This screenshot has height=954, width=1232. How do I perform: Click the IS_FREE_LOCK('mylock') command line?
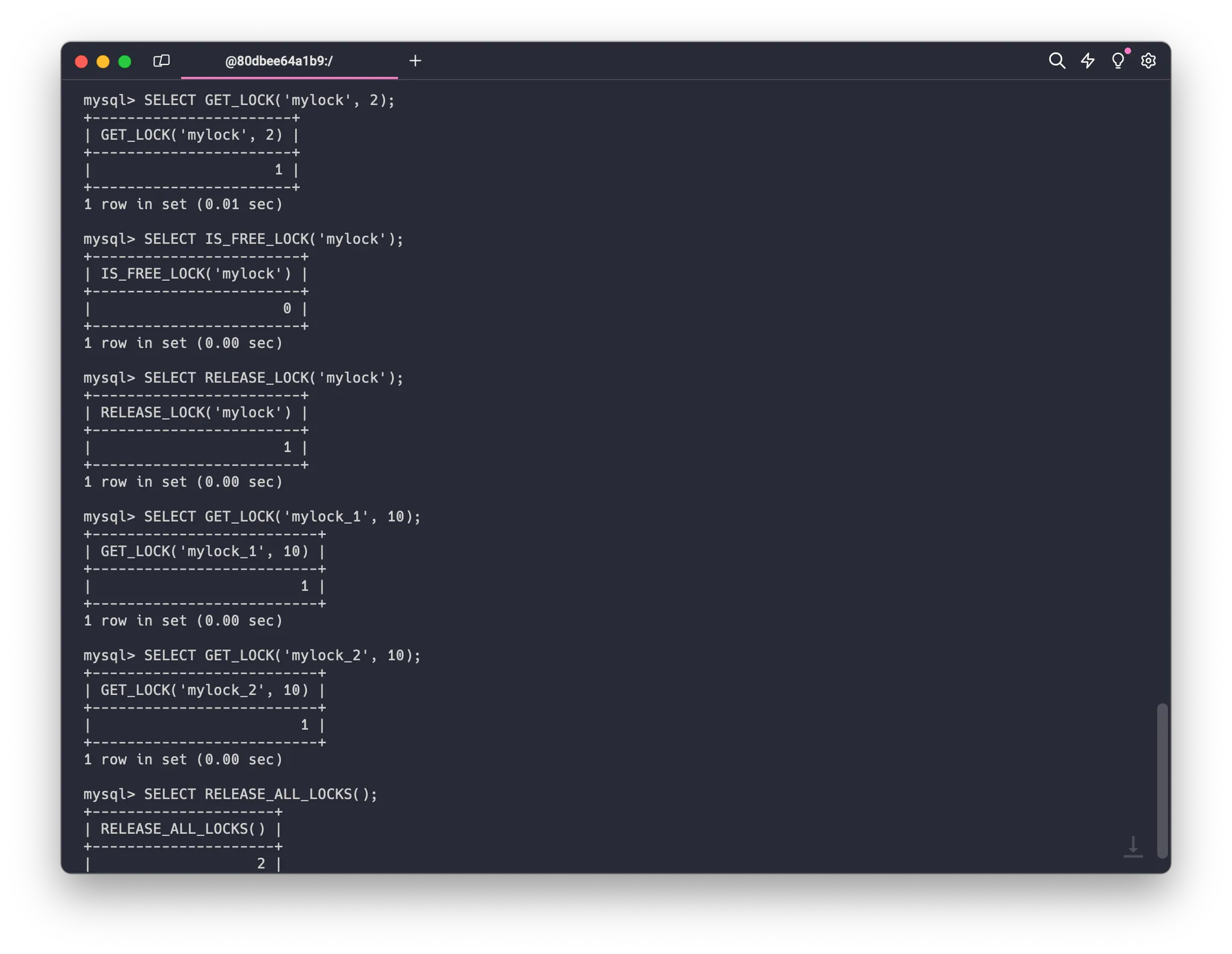point(243,239)
